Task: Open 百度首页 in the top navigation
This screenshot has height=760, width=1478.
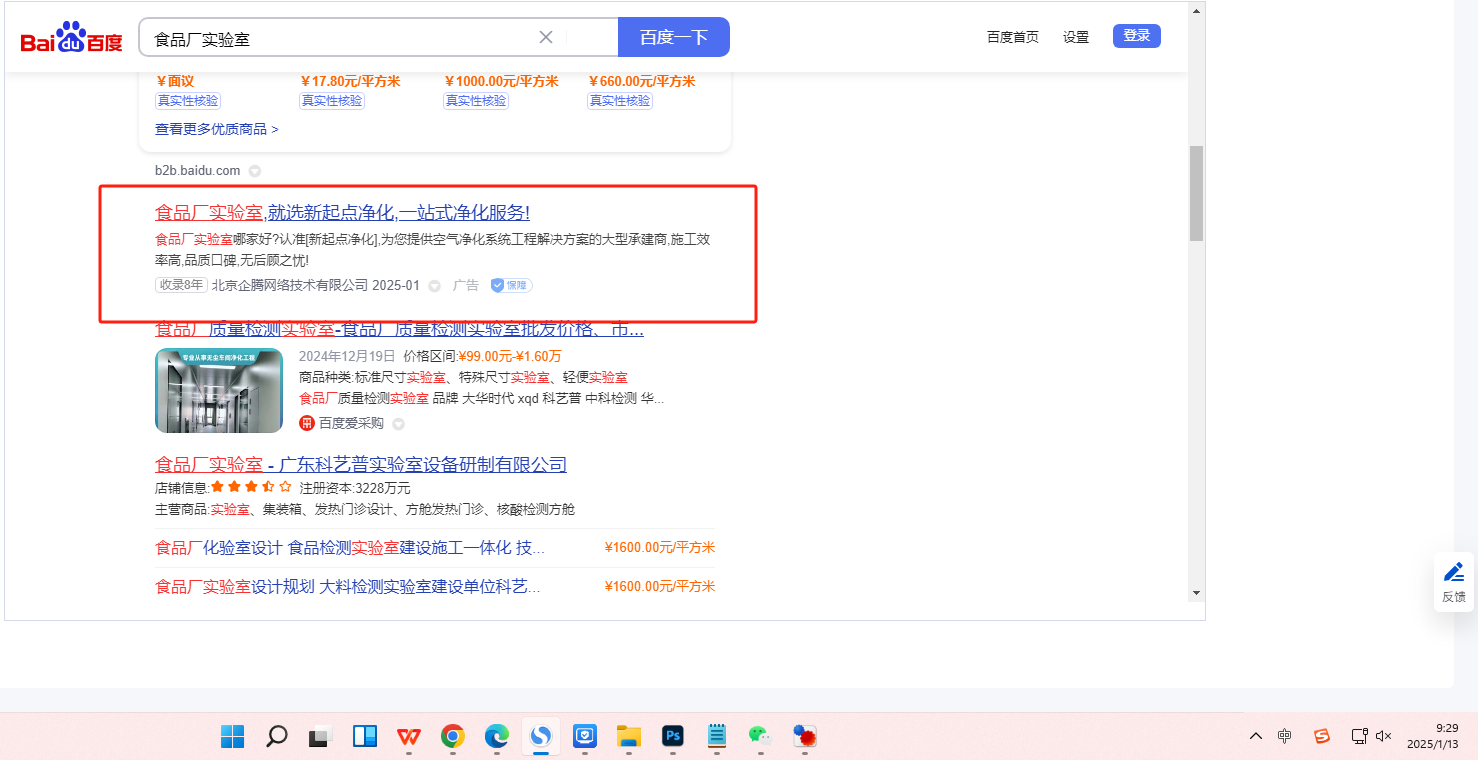Action: click(1012, 37)
